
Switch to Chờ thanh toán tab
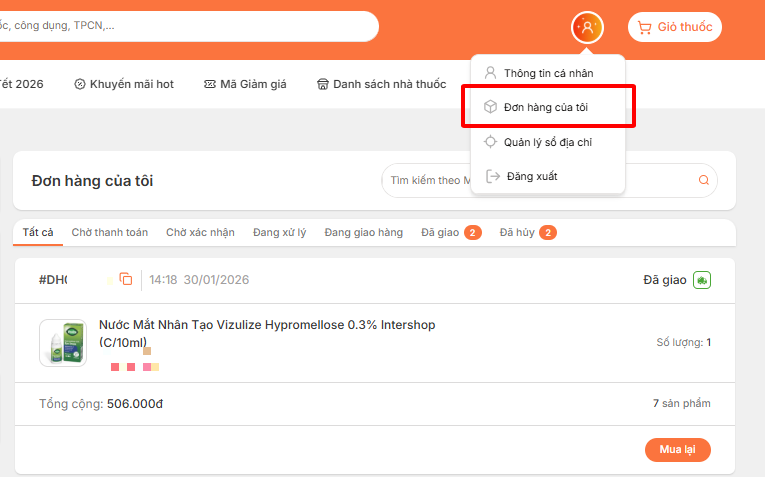click(110, 232)
